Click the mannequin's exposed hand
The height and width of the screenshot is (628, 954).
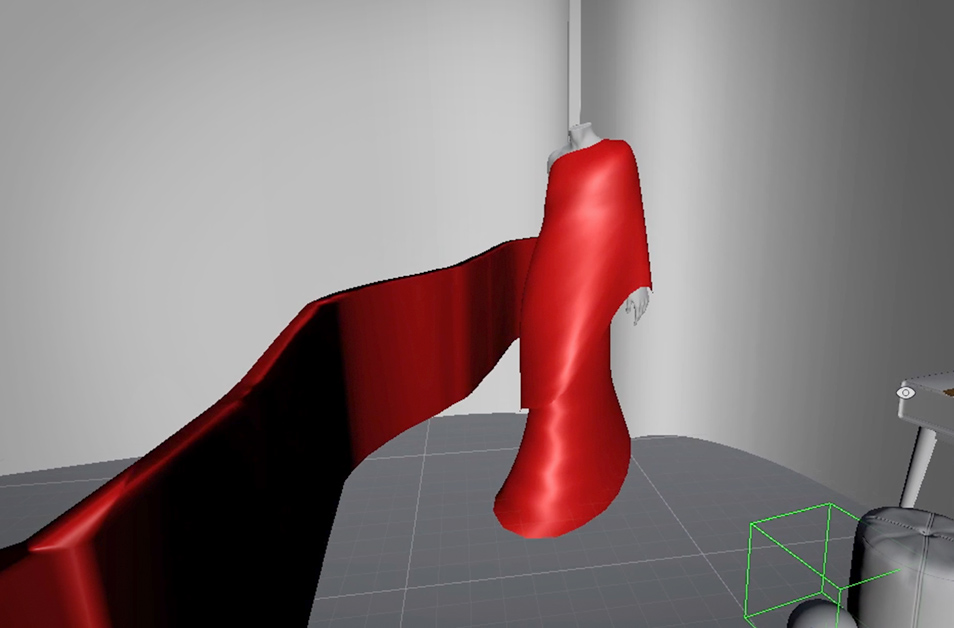point(640,305)
